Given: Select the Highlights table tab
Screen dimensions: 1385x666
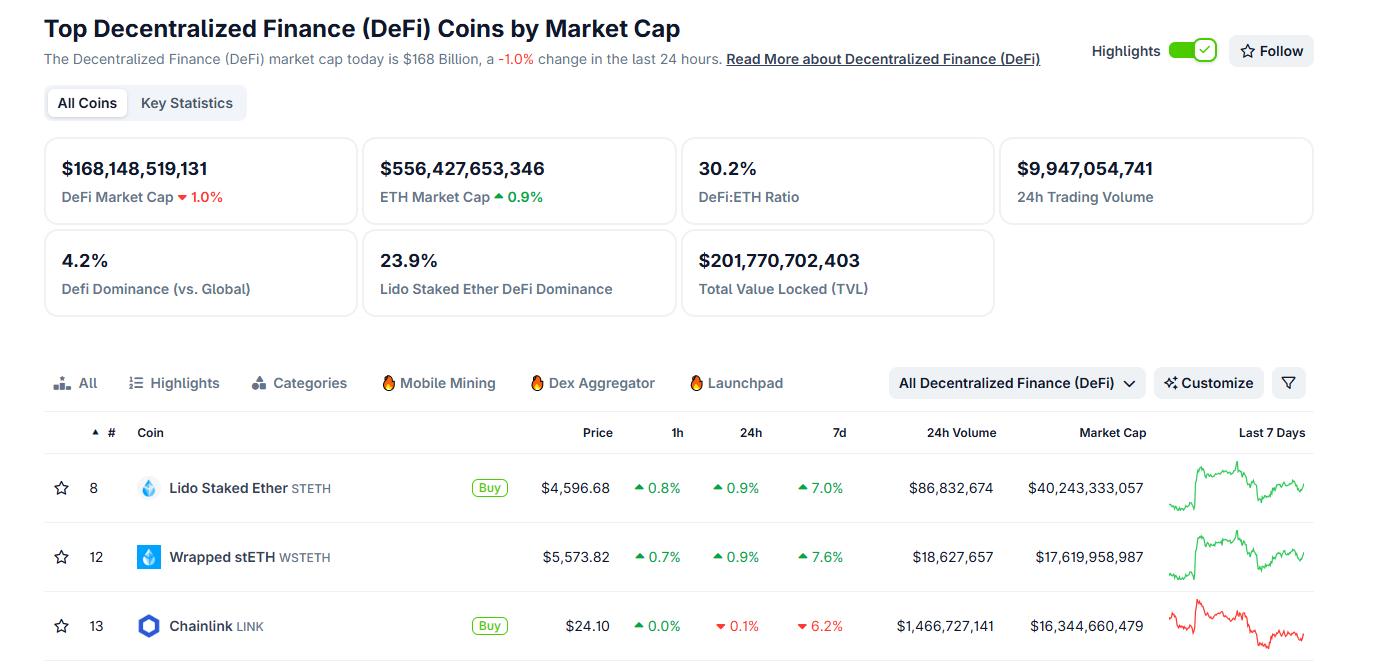Looking at the screenshot, I should click(174, 383).
